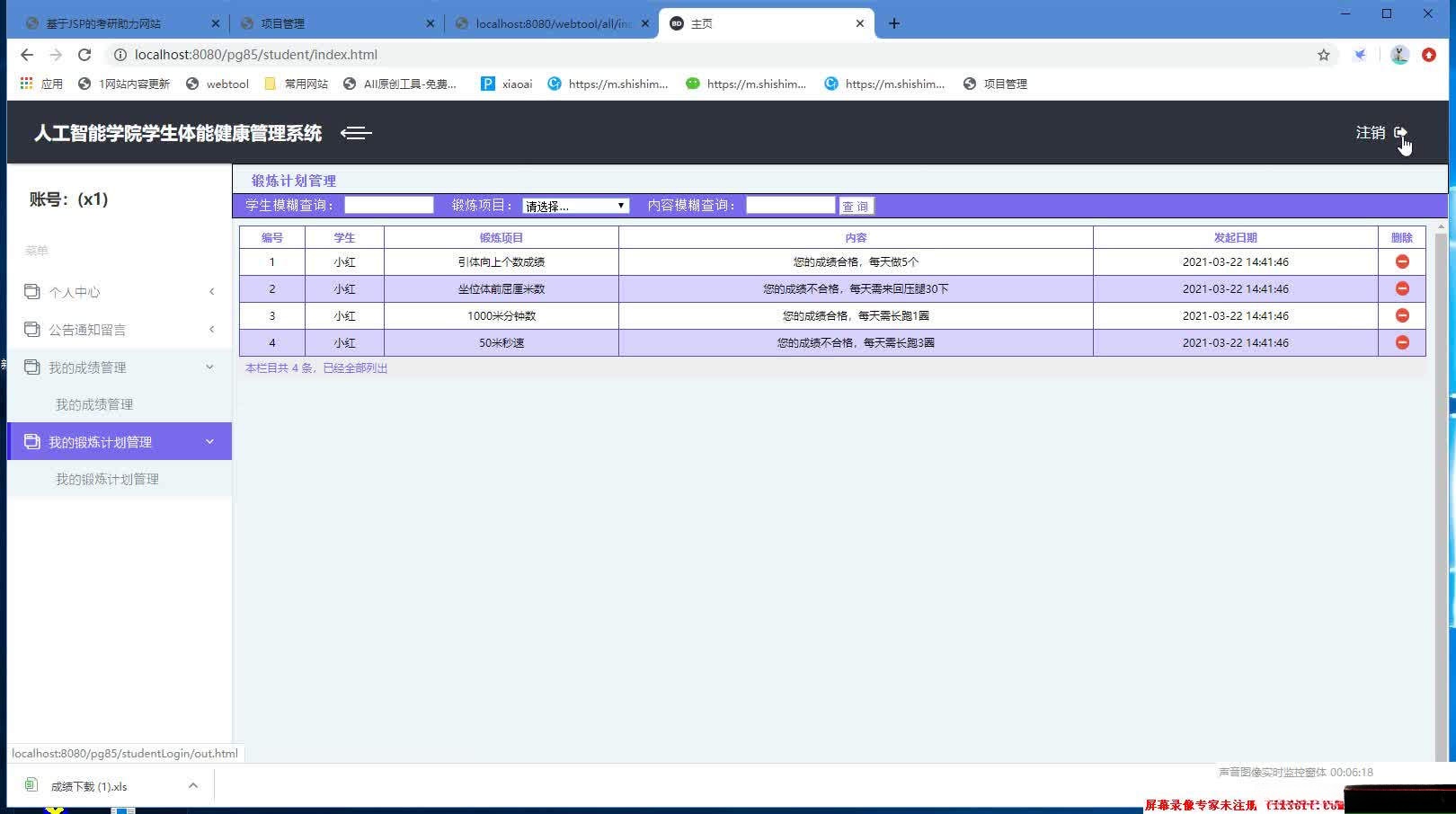
Task: Click the blue bird extension icon
Action: pos(1361,55)
